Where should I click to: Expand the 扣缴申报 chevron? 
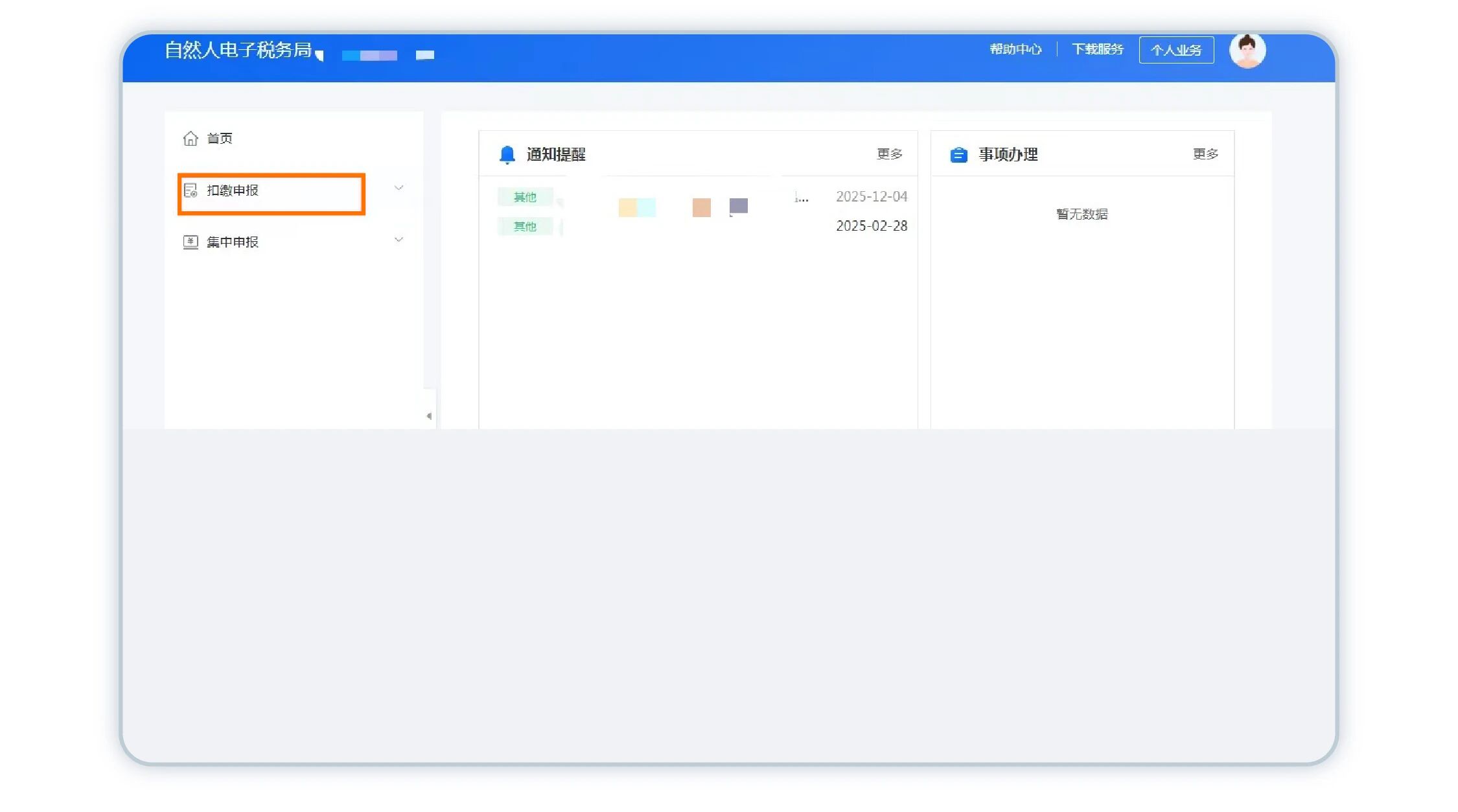point(399,188)
